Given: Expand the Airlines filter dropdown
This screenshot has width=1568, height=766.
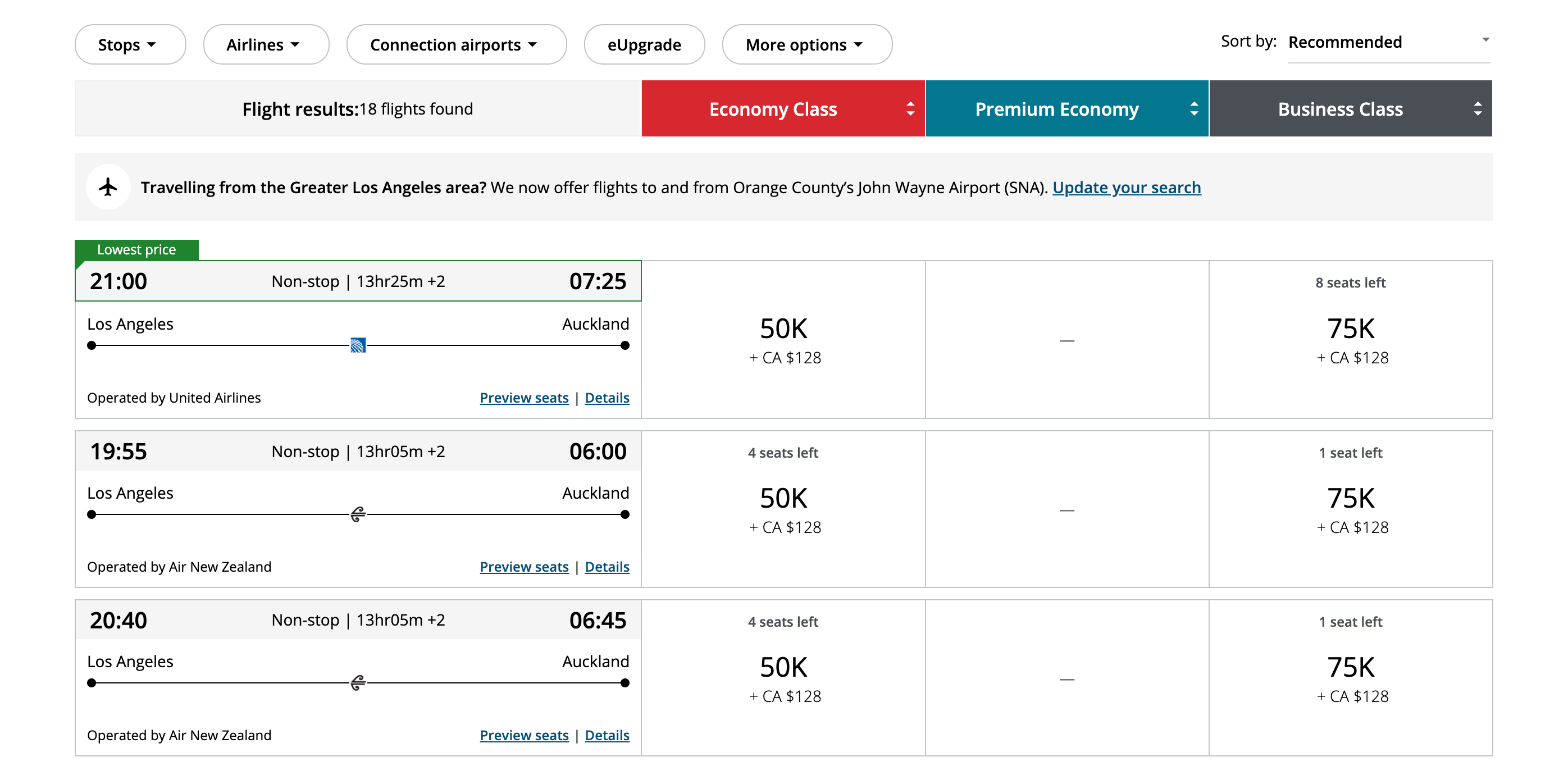Looking at the screenshot, I should [x=266, y=44].
